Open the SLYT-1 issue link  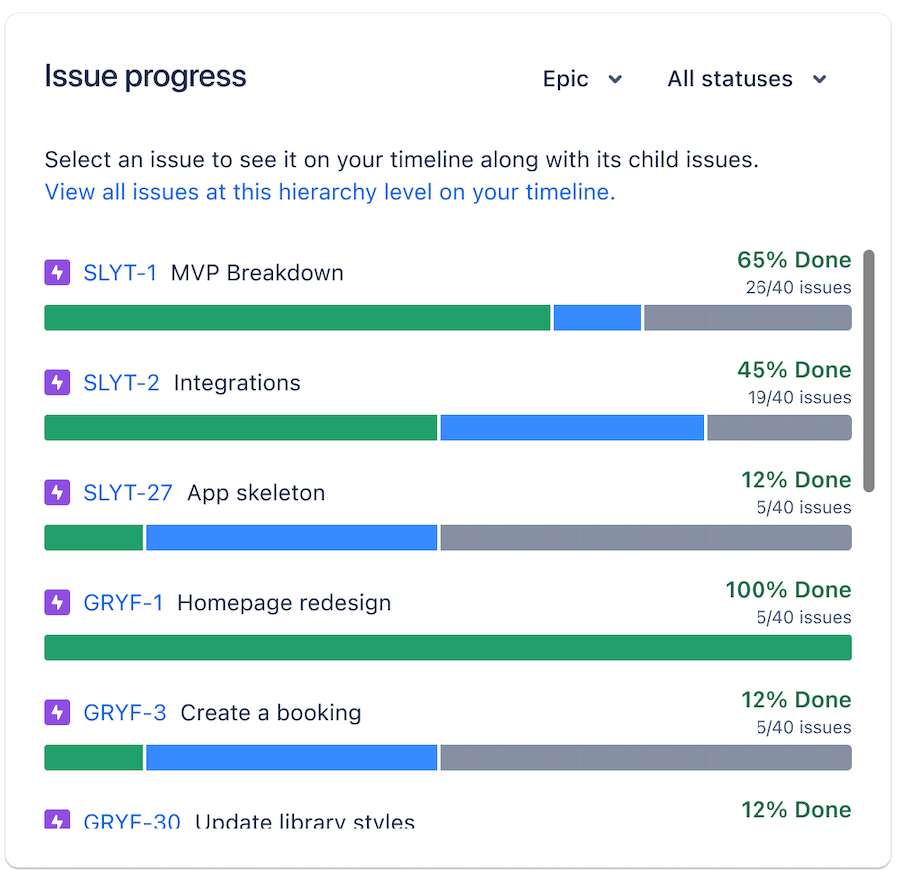coord(120,272)
